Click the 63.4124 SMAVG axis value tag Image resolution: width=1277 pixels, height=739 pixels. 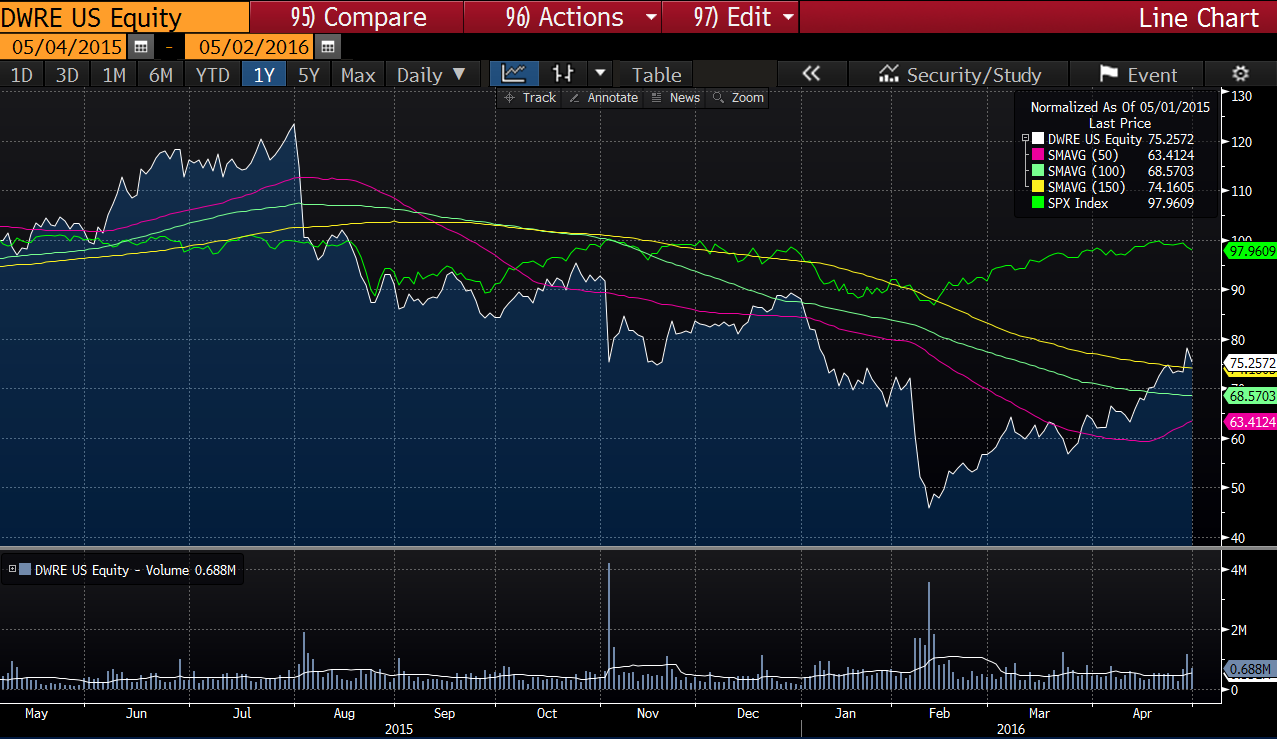click(1250, 421)
